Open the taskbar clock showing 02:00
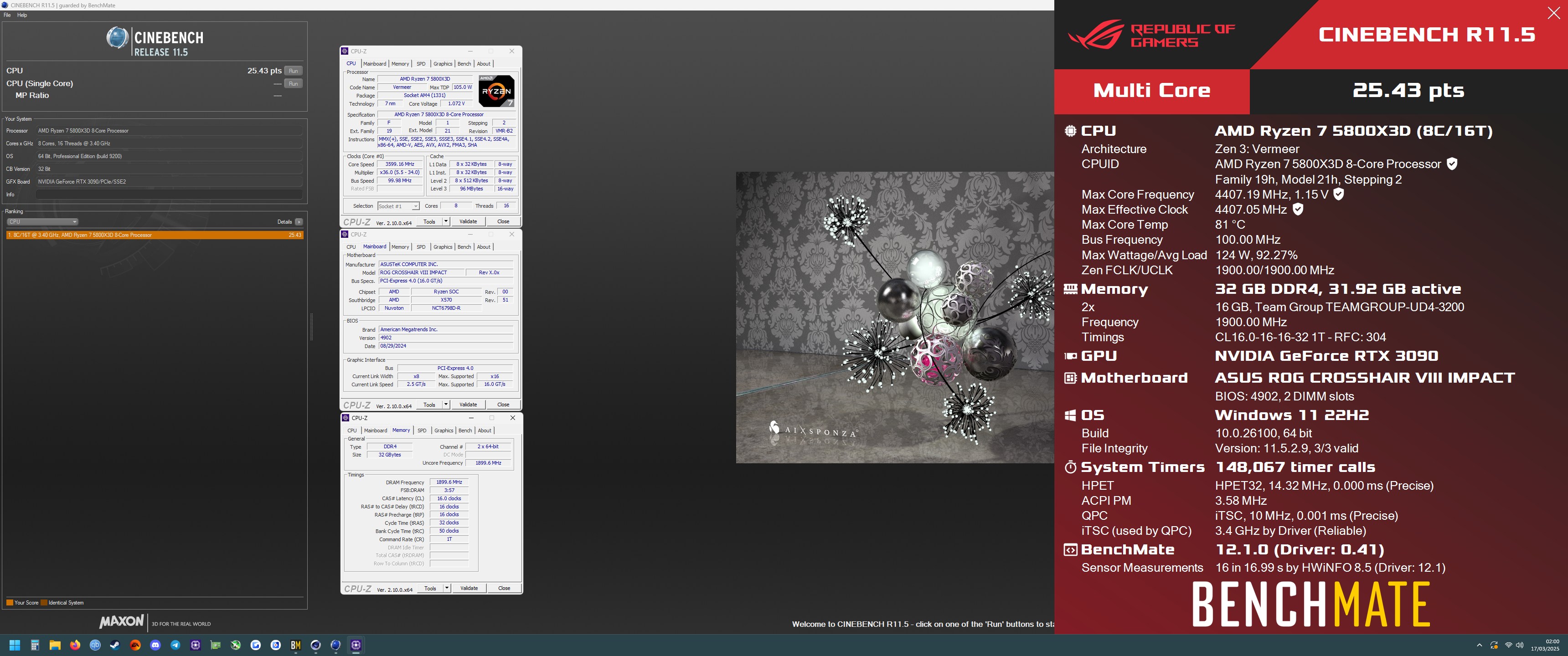This screenshot has height=656, width=1568. (1545, 645)
